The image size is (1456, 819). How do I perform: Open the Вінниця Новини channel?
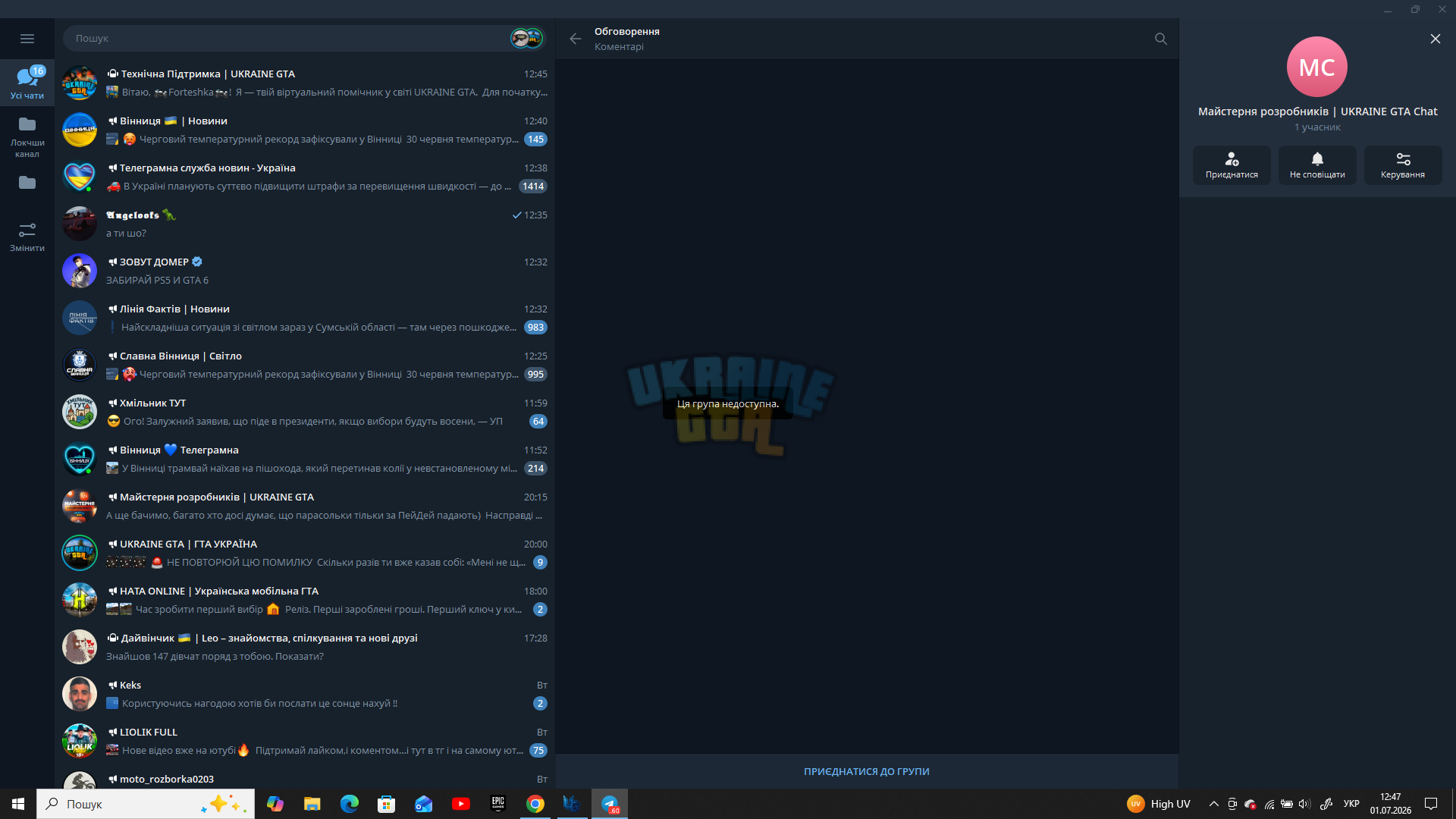(305, 130)
